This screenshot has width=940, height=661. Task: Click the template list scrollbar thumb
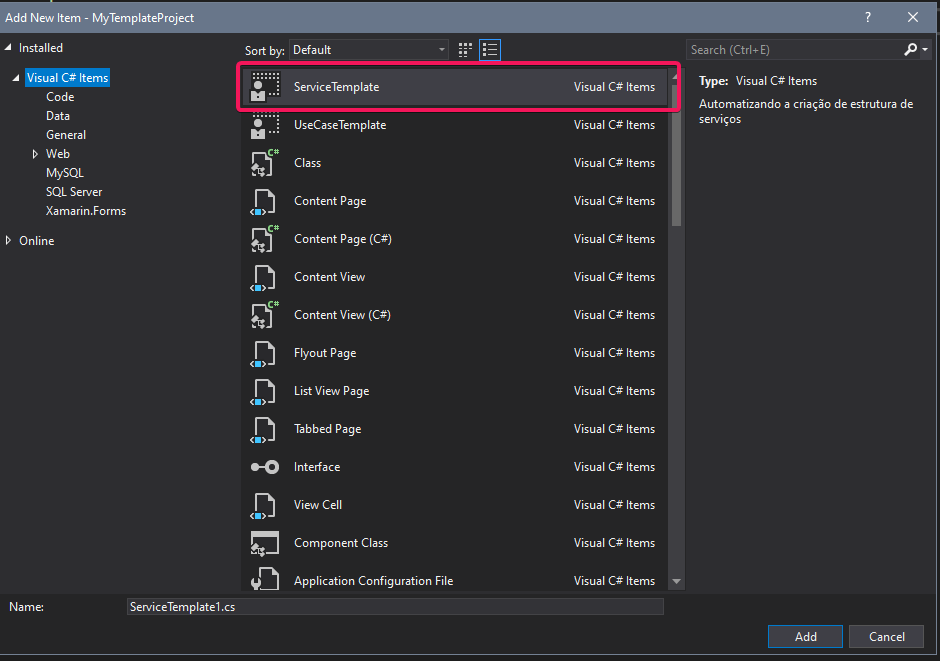[676, 155]
